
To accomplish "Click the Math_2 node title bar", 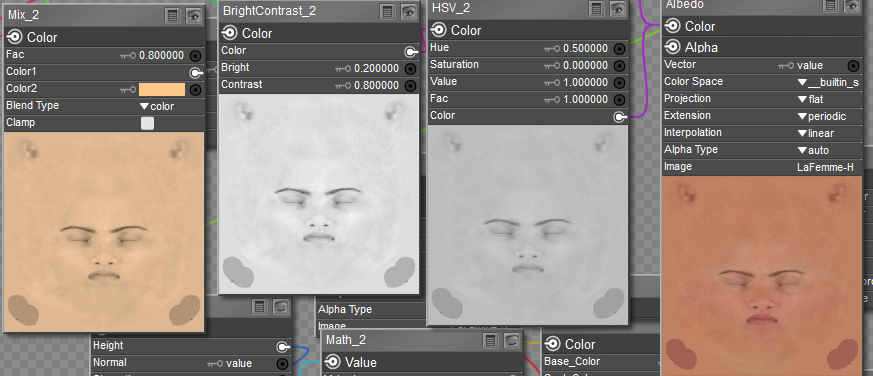I will click(x=423, y=340).
